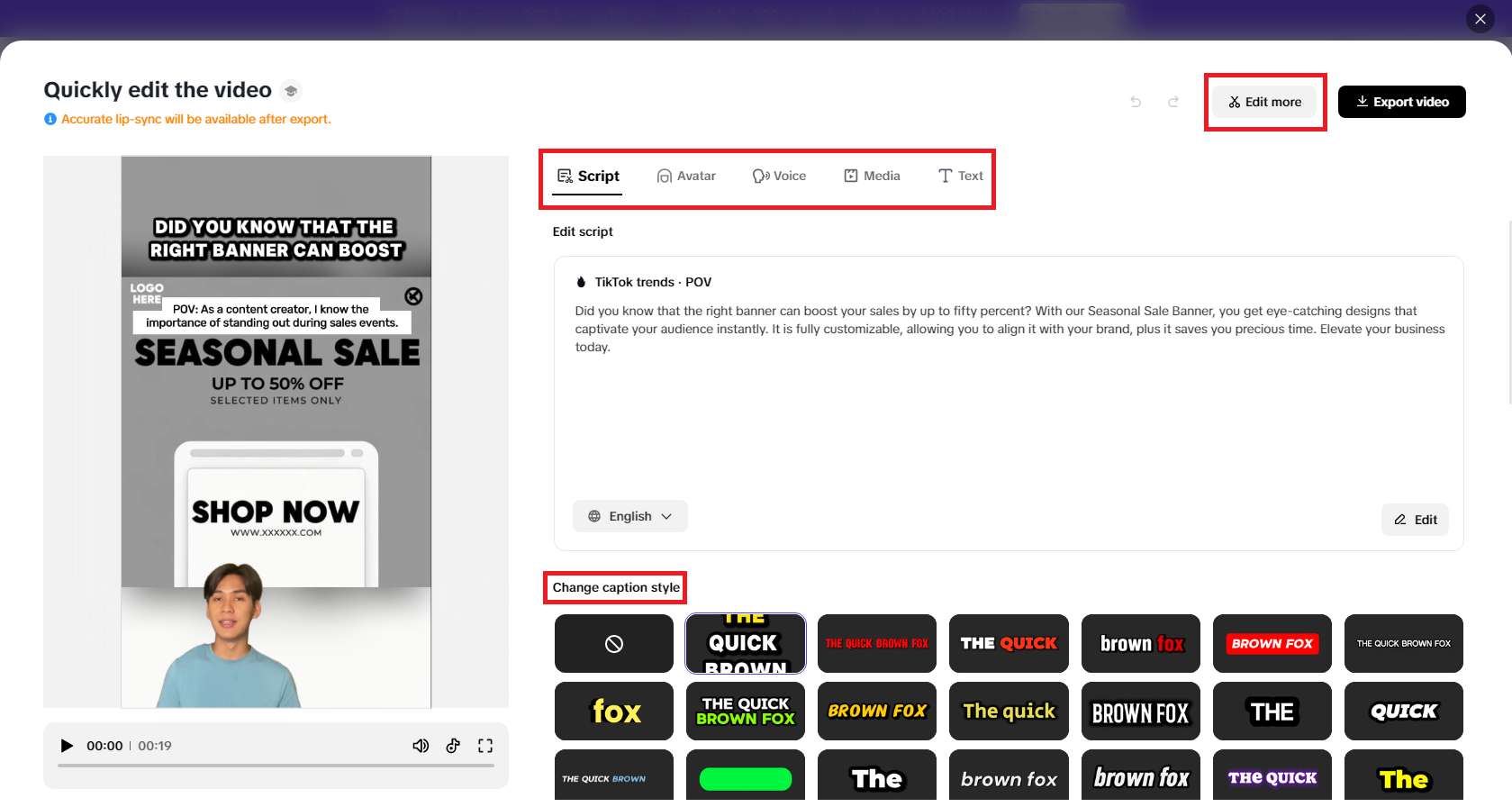Switch to the Text tab
Viewport: 1512px width, 807px height.
pyautogui.click(x=961, y=176)
